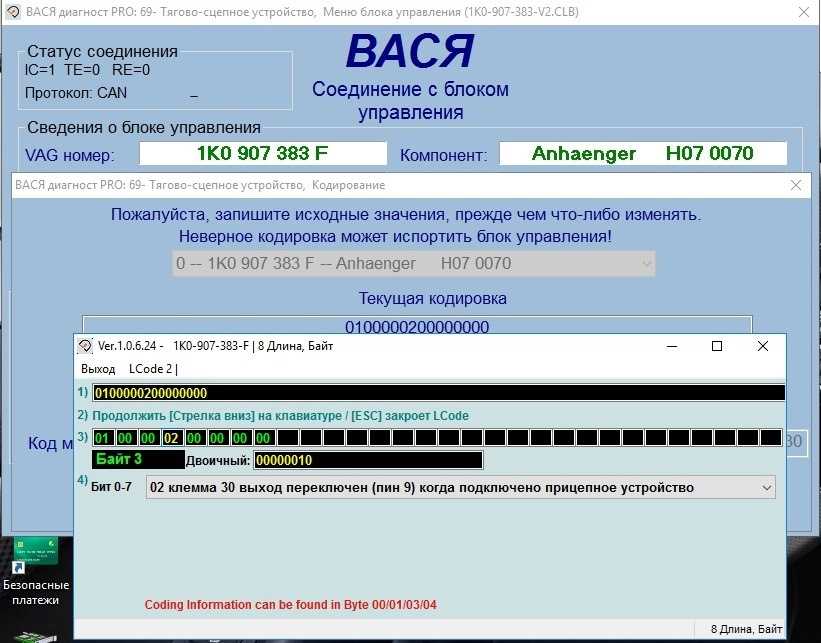Open the Бит 0-7 options dropdown
821x643 pixels.
pyautogui.click(x=460, y=487)
